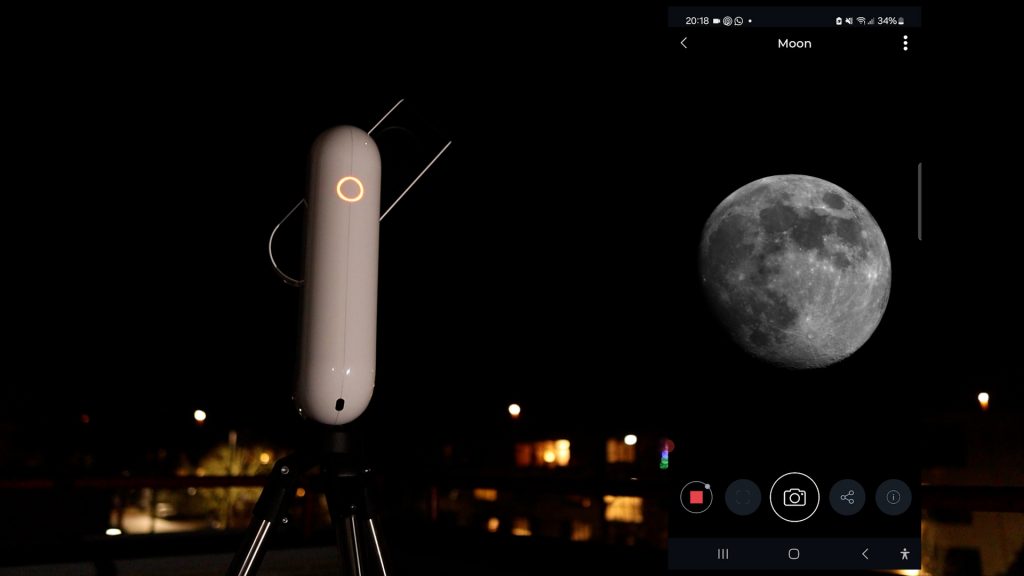Viewport: 1024px width, 576px height.
Task: Tap the fullscreen frame button
Action: click(x=743, y=497)
